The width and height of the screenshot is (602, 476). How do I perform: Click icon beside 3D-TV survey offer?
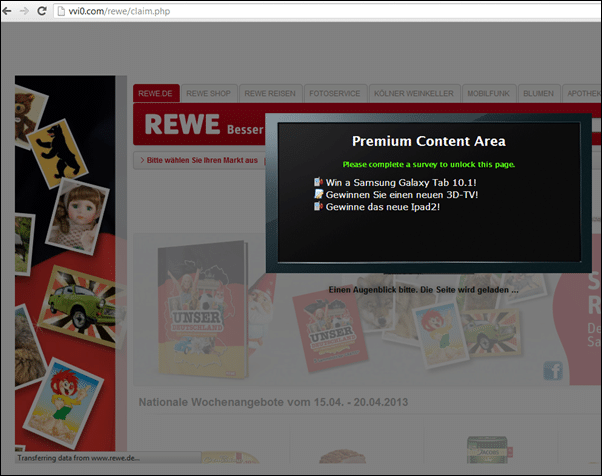[318, 194]
